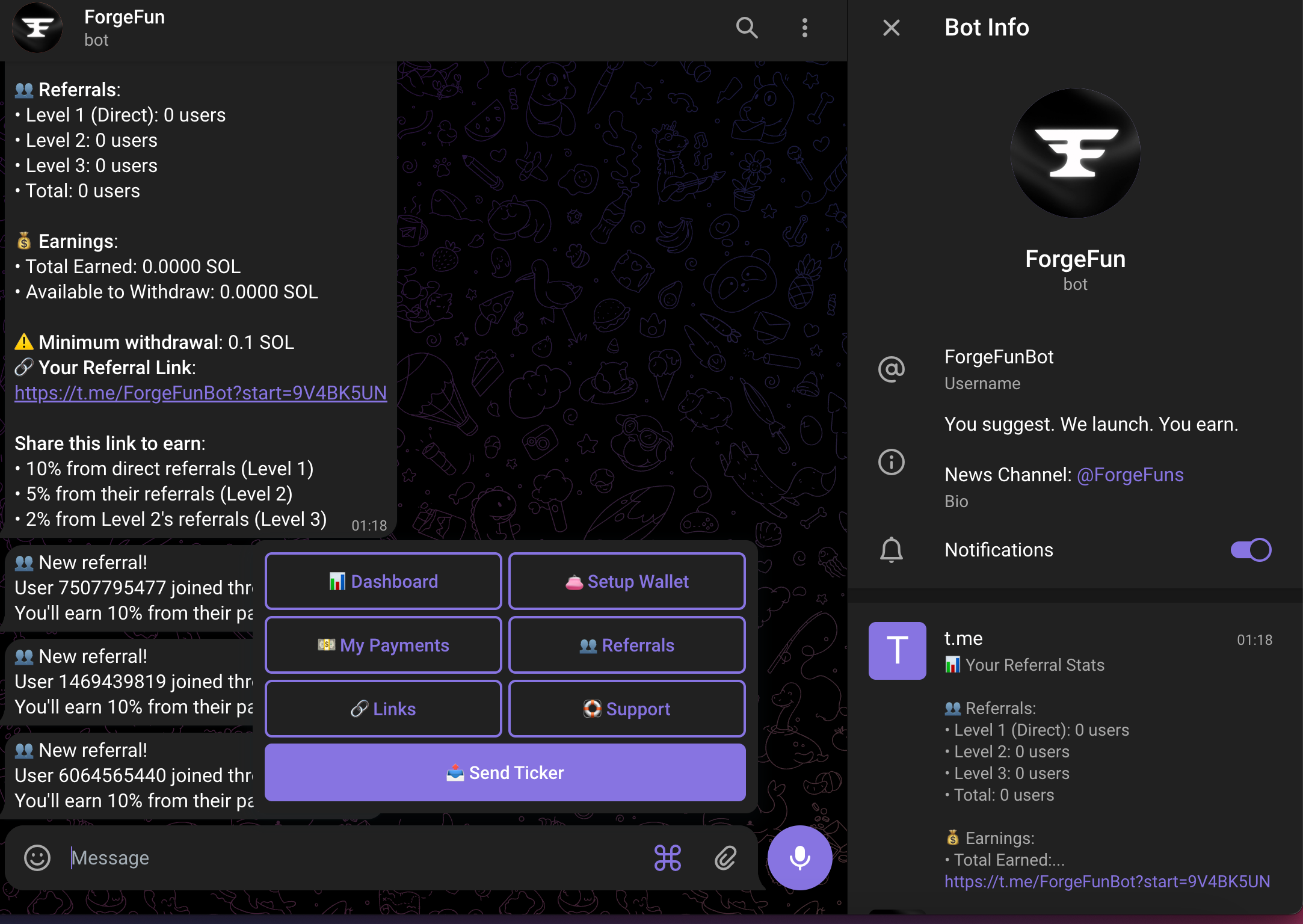The image size is (1303, 924).
Task: Click 'Level 1 (Direct): 0 users' in Bot Info
Action: (1037, 730)
